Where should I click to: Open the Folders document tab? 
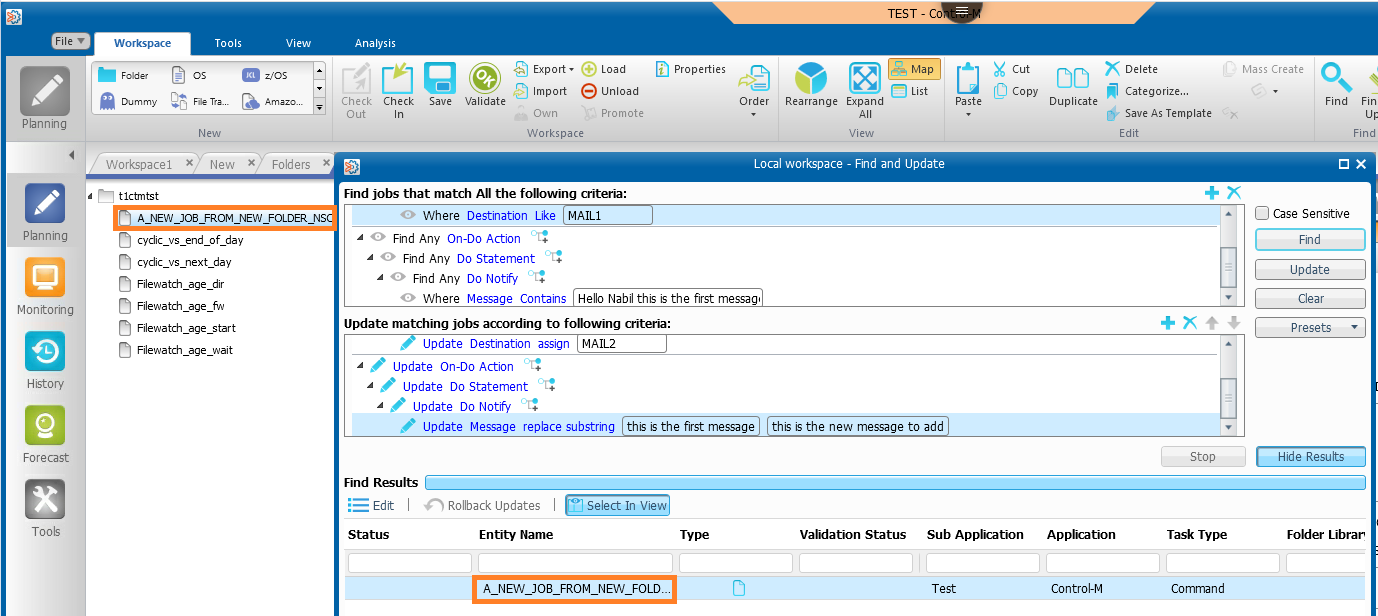291,164
